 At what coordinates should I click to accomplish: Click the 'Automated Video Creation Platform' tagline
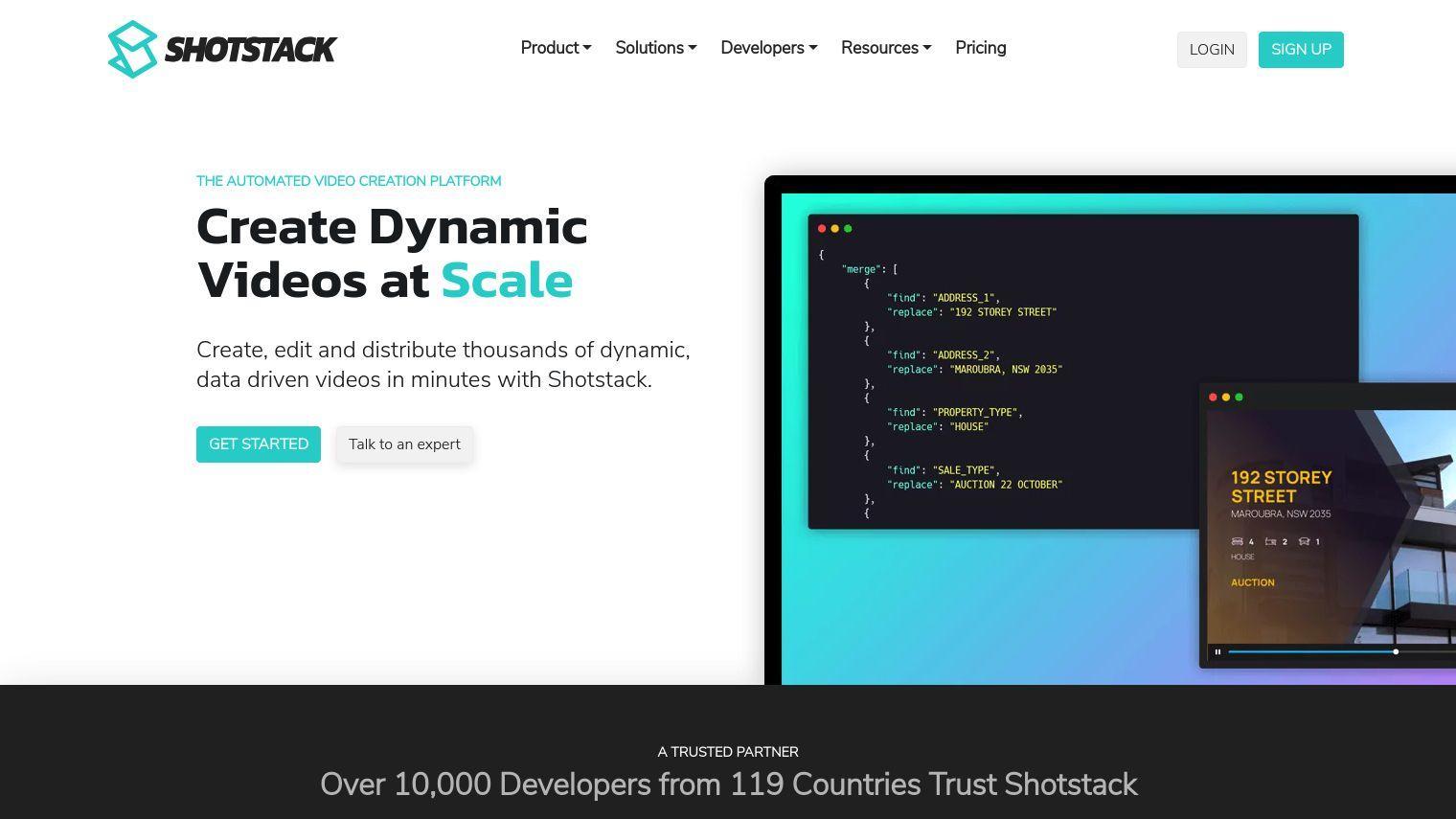point(349,181)
